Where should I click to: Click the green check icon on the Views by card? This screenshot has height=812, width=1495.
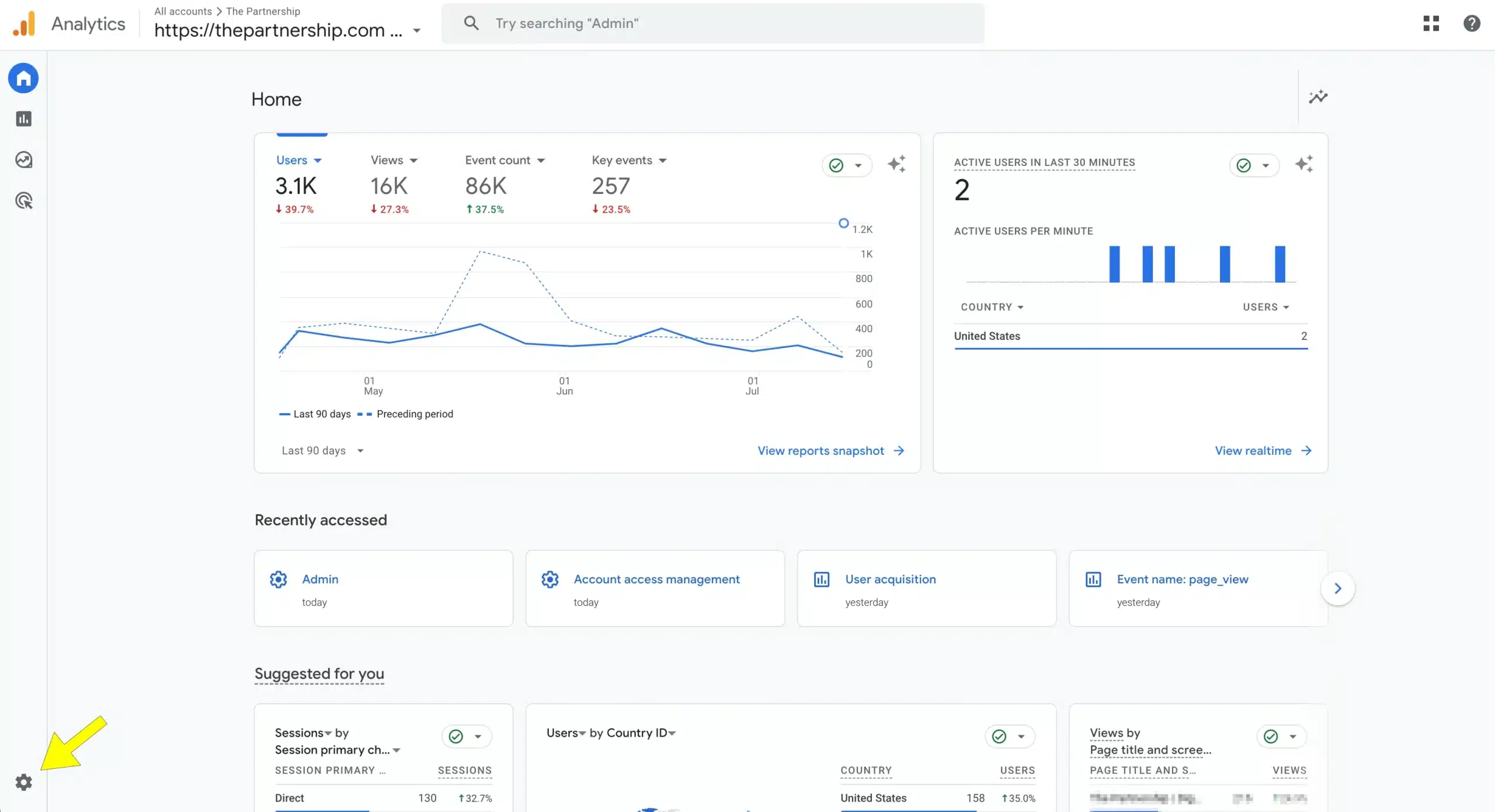[x=1271, y=737]
